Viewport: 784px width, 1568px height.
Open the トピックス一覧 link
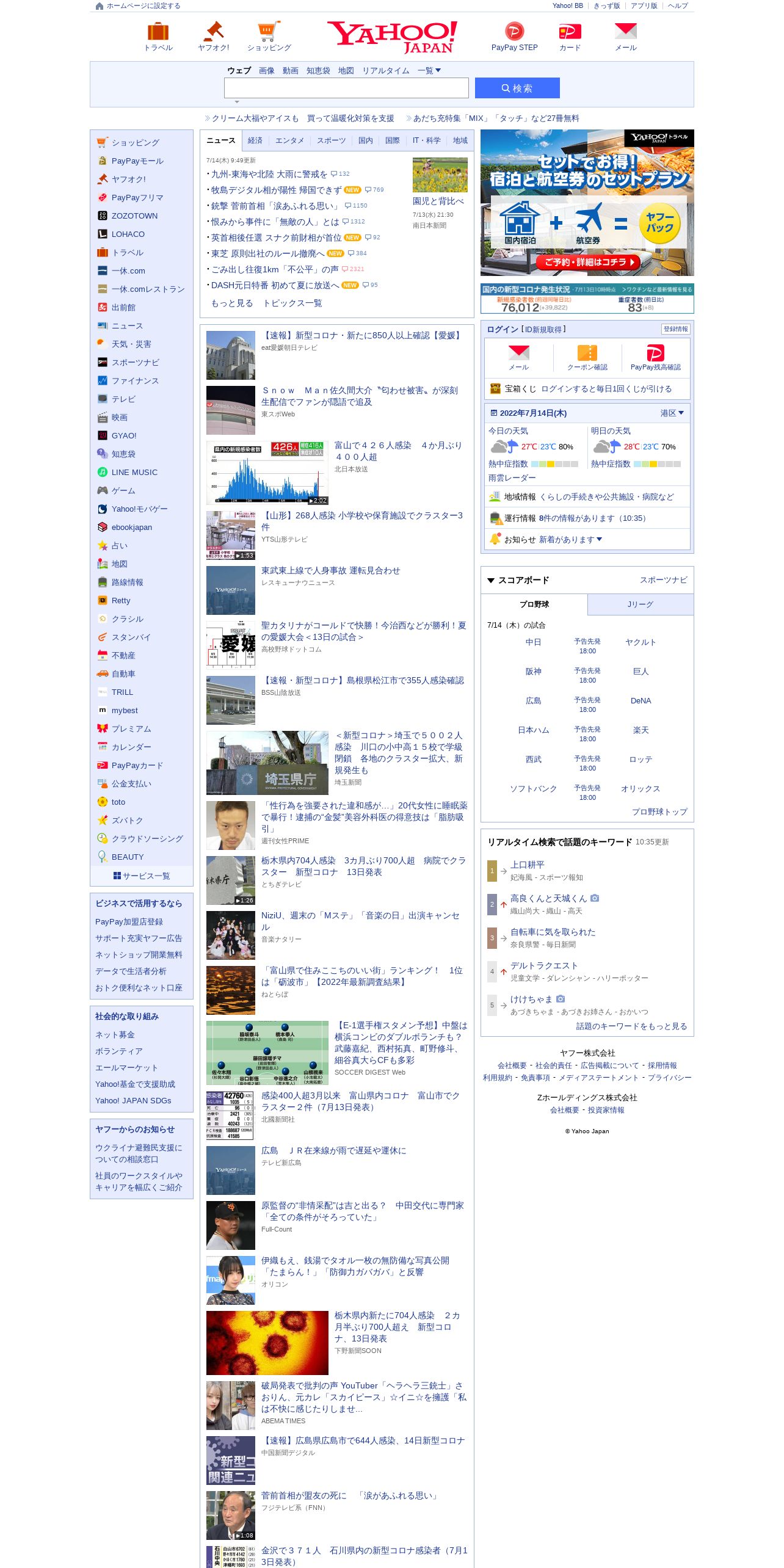[292, 303]
